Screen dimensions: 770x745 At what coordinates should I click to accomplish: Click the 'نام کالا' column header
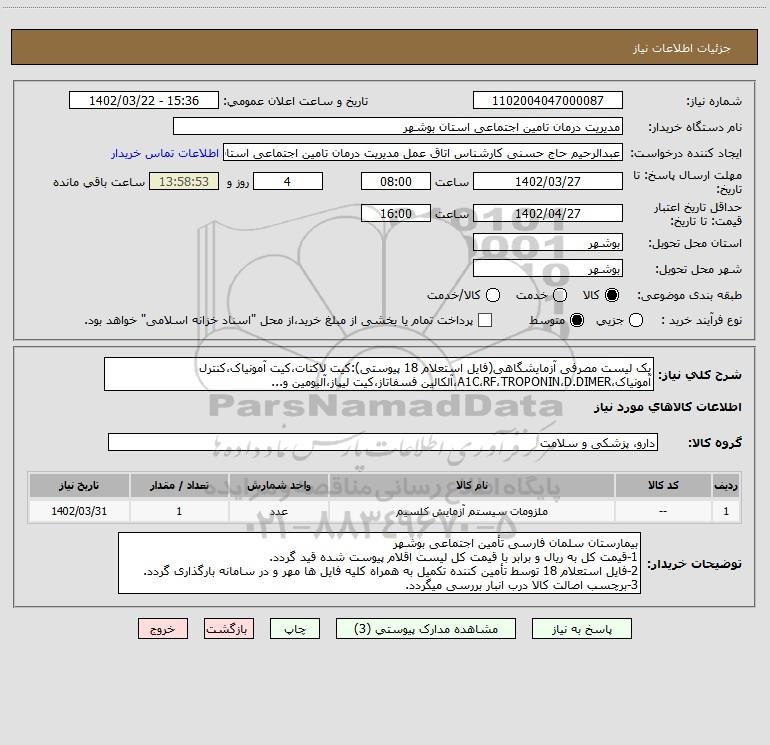point(471,485)
